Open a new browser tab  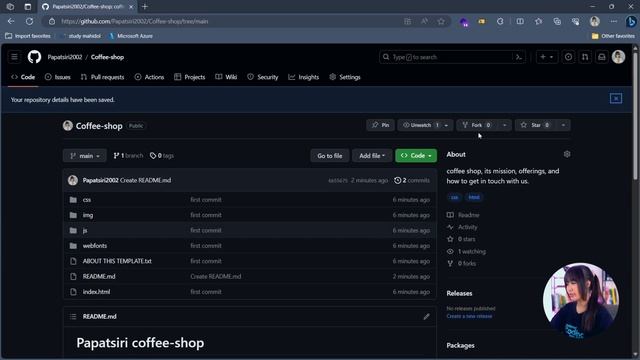tap(145, 7)
